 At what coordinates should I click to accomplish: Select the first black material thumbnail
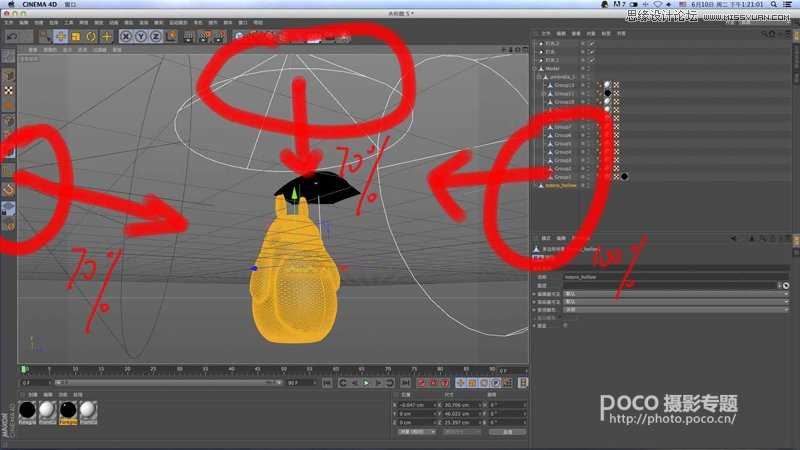coord(28,410)
